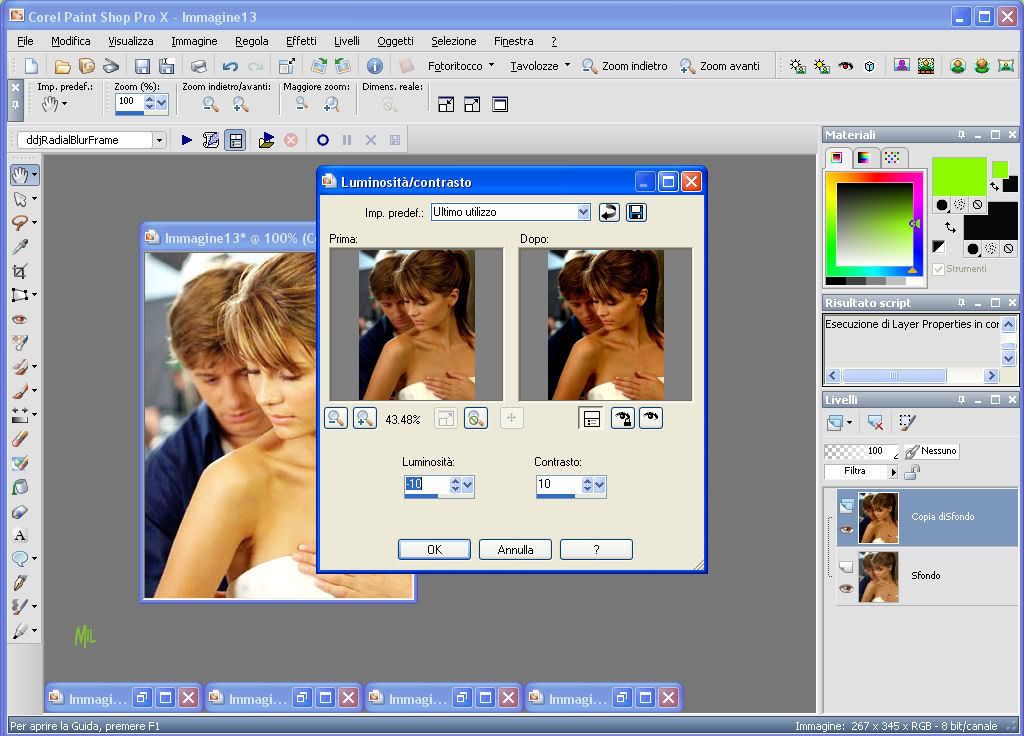Toggle the layer lock transparency icon
This screenshot has width=1024, height=736.
pyautogui.click(x=912, y=472)
